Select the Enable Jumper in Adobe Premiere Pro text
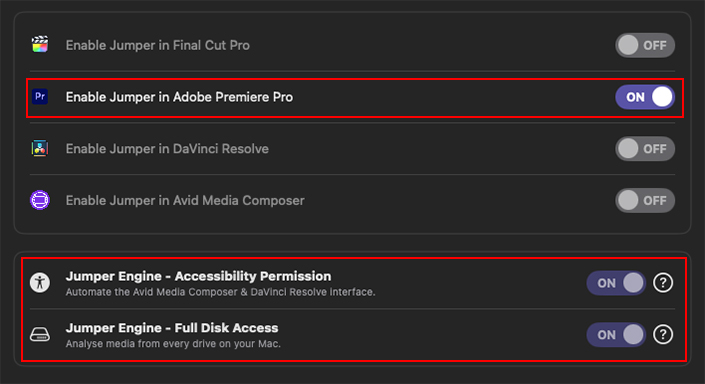The height and width of the screenshot is (384, 705). [179, 97]
